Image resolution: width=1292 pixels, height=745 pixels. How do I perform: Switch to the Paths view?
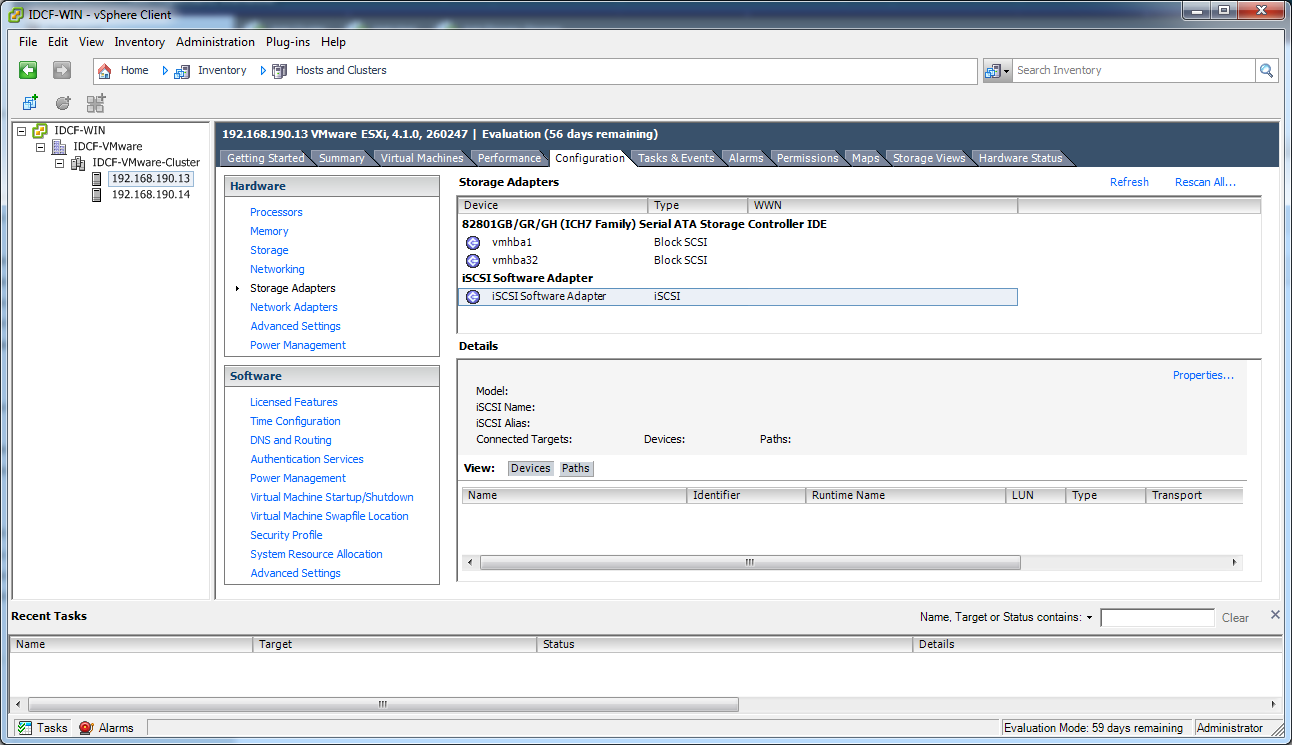pyautogui.click(x=575, y=467)
